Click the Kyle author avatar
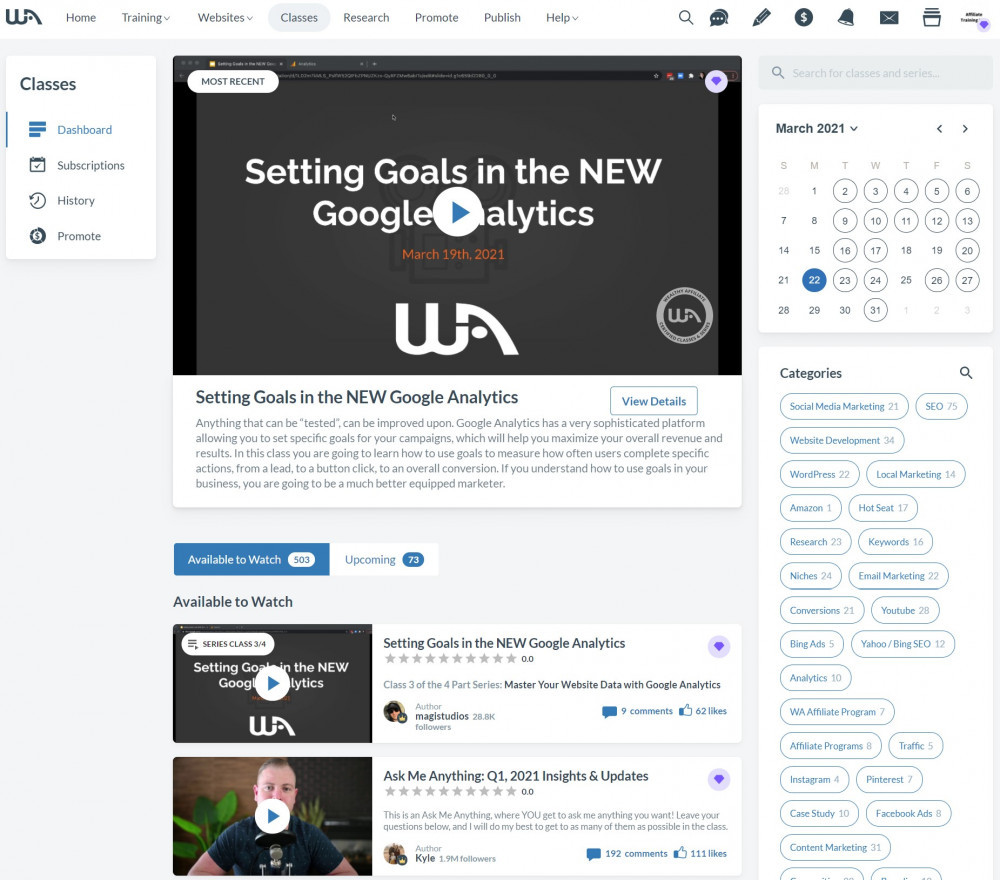Viewport: 1000px width, 880px height. click(395, 854)
